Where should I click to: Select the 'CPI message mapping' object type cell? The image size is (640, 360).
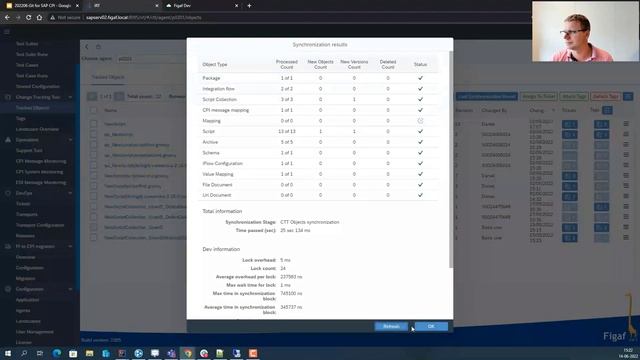225,110
